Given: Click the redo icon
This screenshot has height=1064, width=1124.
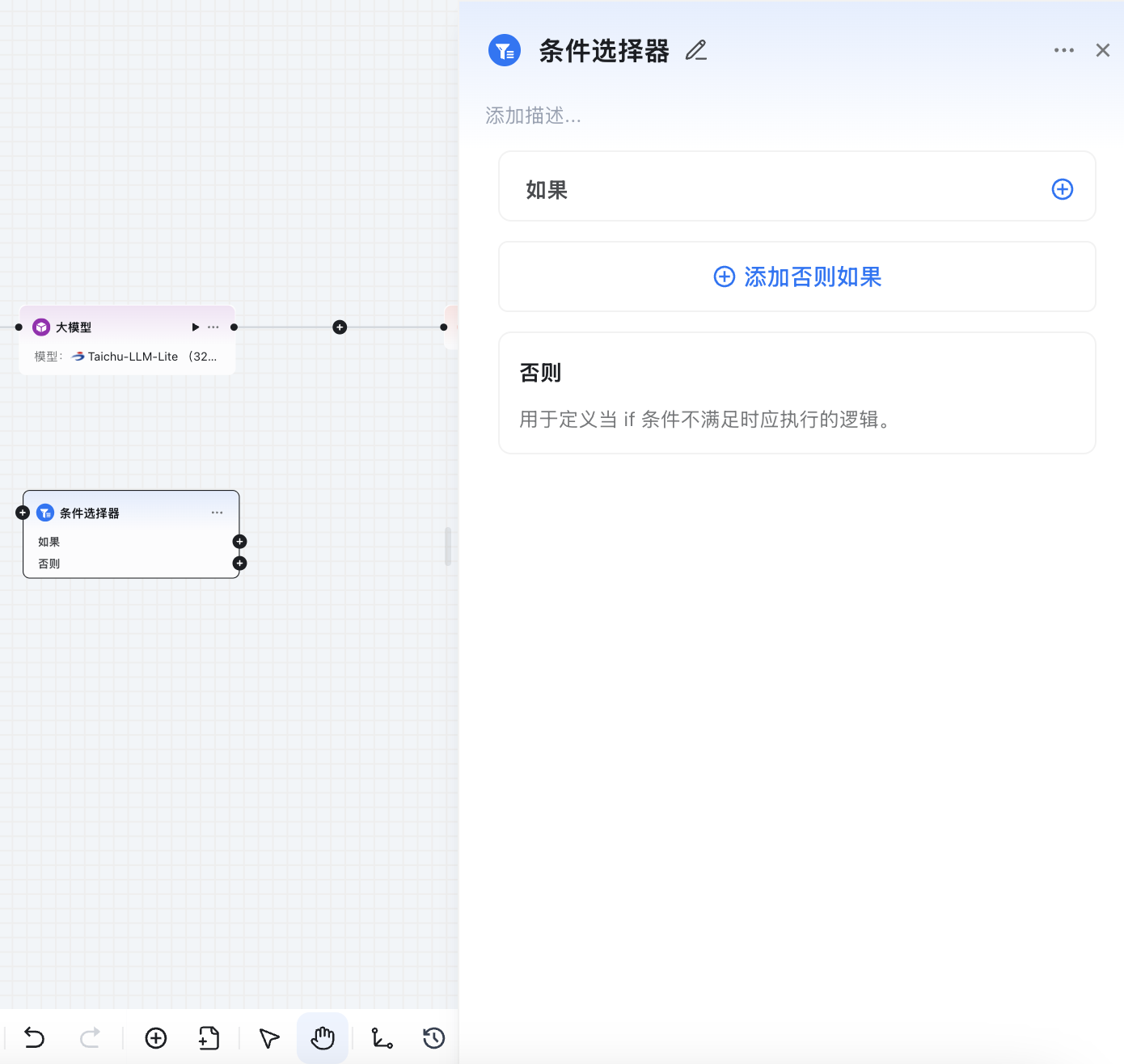Looking at the screenshot, I should pyautogui.click(x=90, y=1038).
